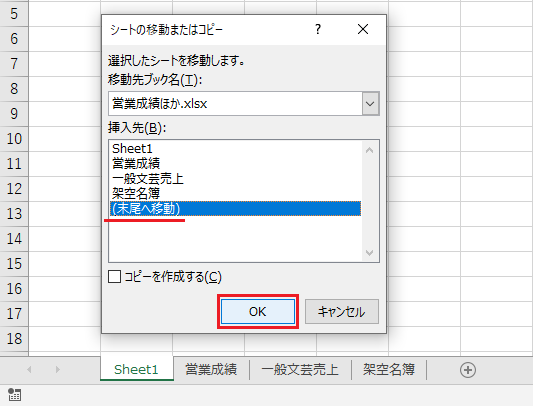Click the dialog help question mark icon
The width and height of the screenshot is (533, 406).
(318, 29)
